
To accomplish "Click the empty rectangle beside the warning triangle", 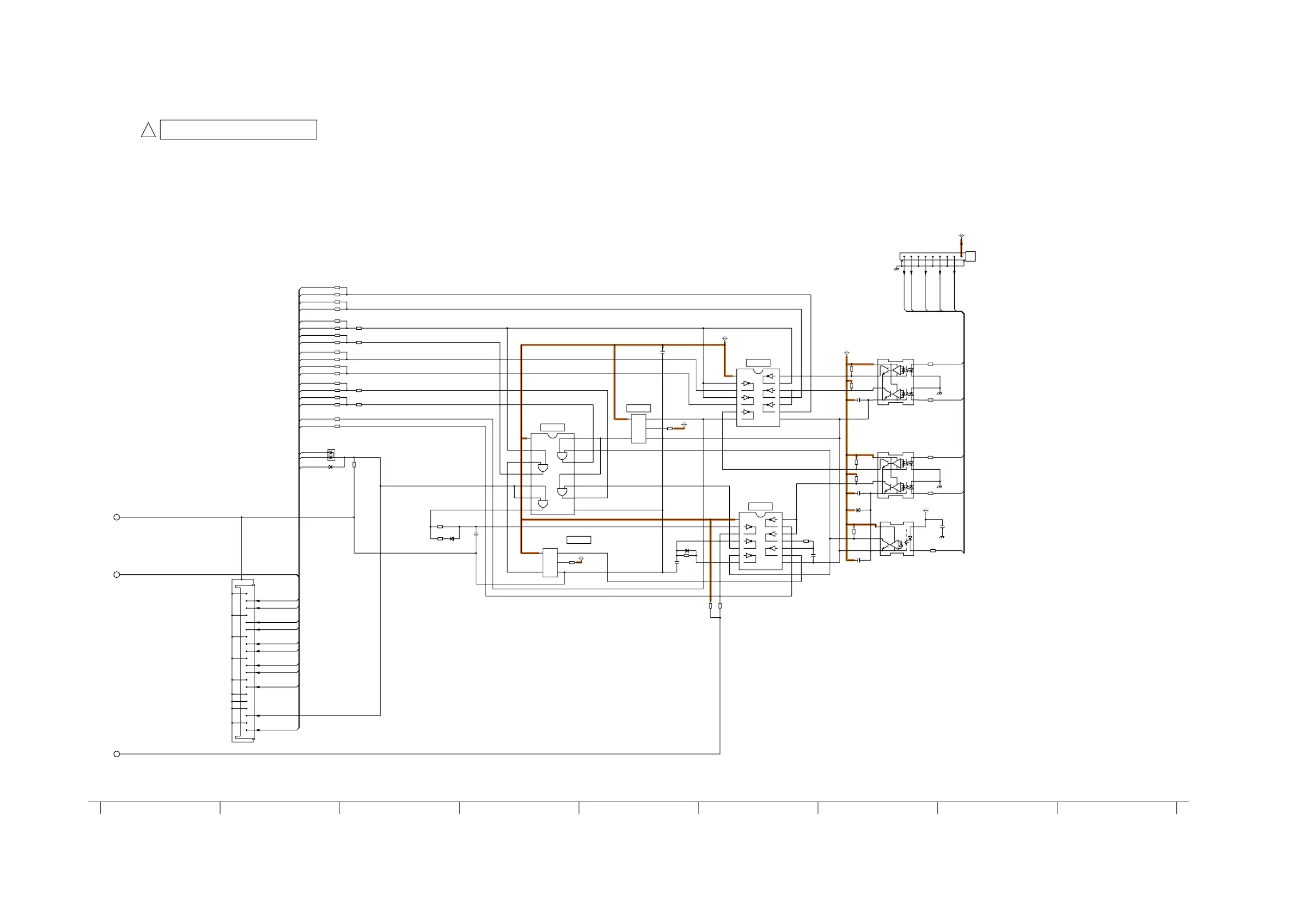I will (238, 130).
